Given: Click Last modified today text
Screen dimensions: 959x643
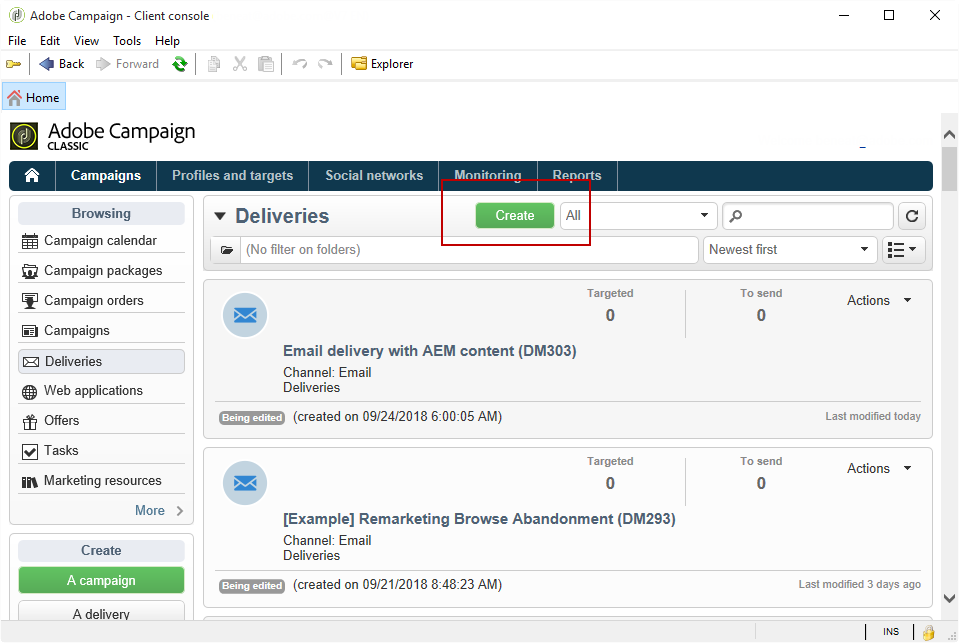Looking at the screenshot, I should tap(873, 416).
